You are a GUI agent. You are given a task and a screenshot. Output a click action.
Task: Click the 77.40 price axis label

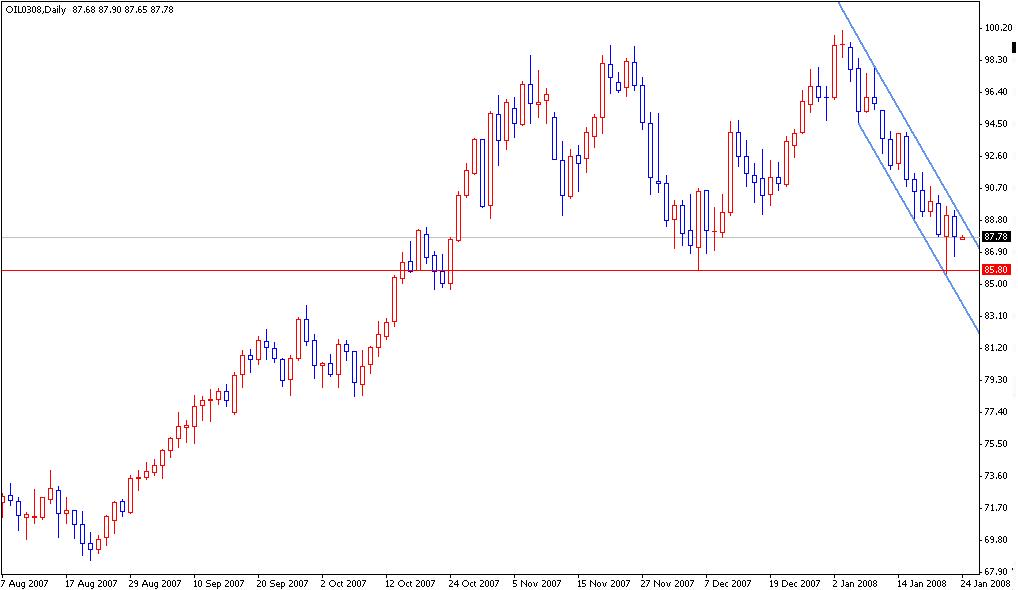997,412
